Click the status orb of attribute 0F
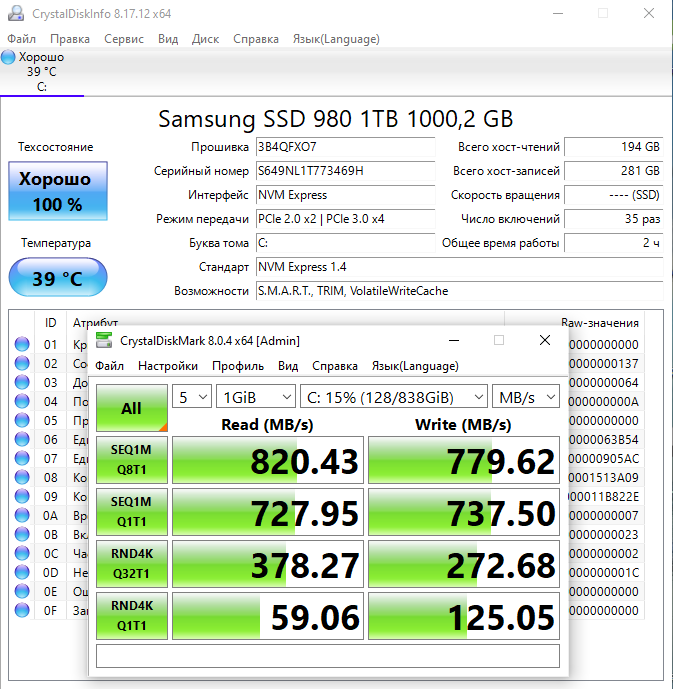Viewport: 673px width, 689px height. tap(22, 611)
